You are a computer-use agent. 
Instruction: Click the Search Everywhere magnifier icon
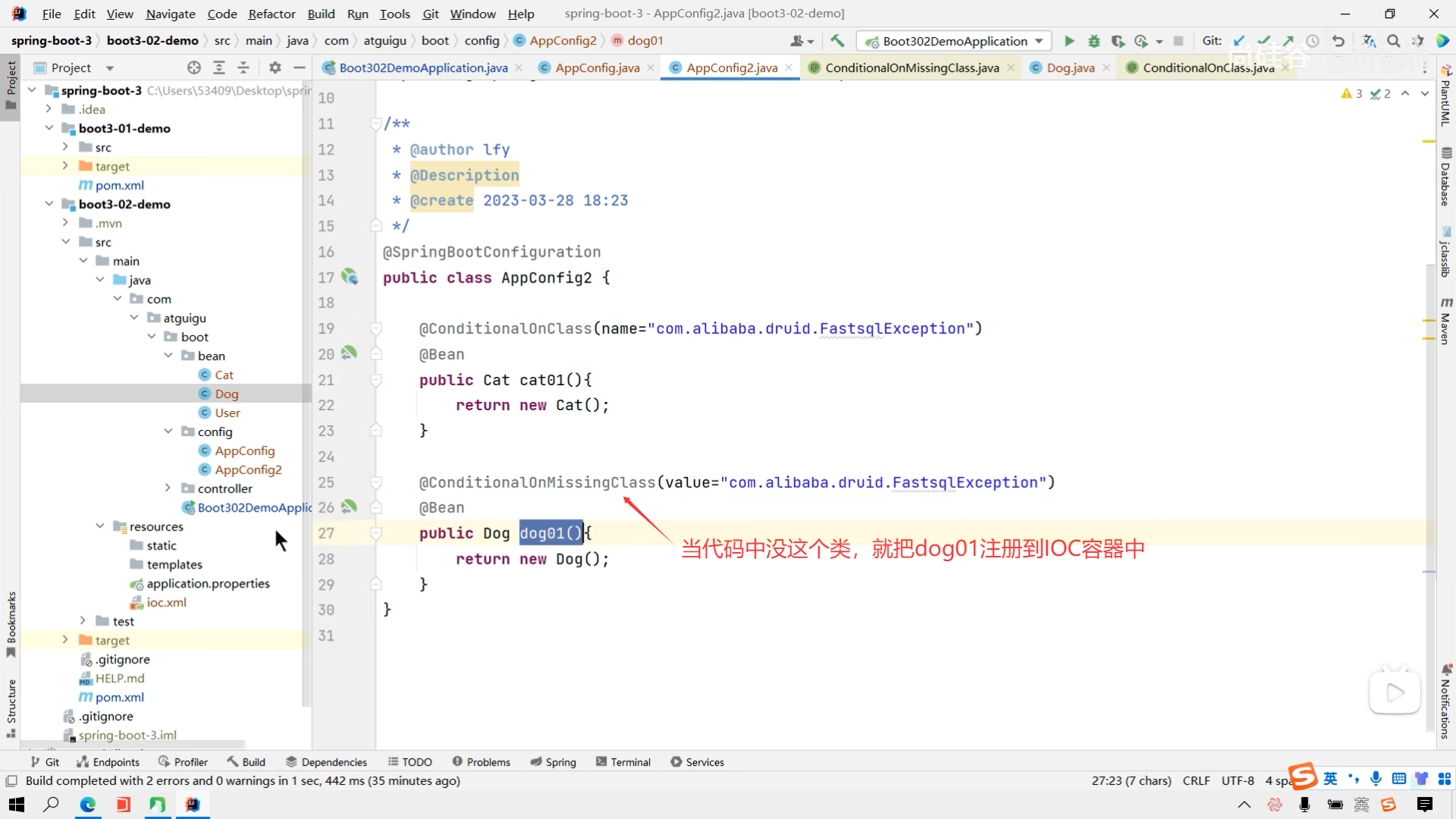click(1394, 41)
